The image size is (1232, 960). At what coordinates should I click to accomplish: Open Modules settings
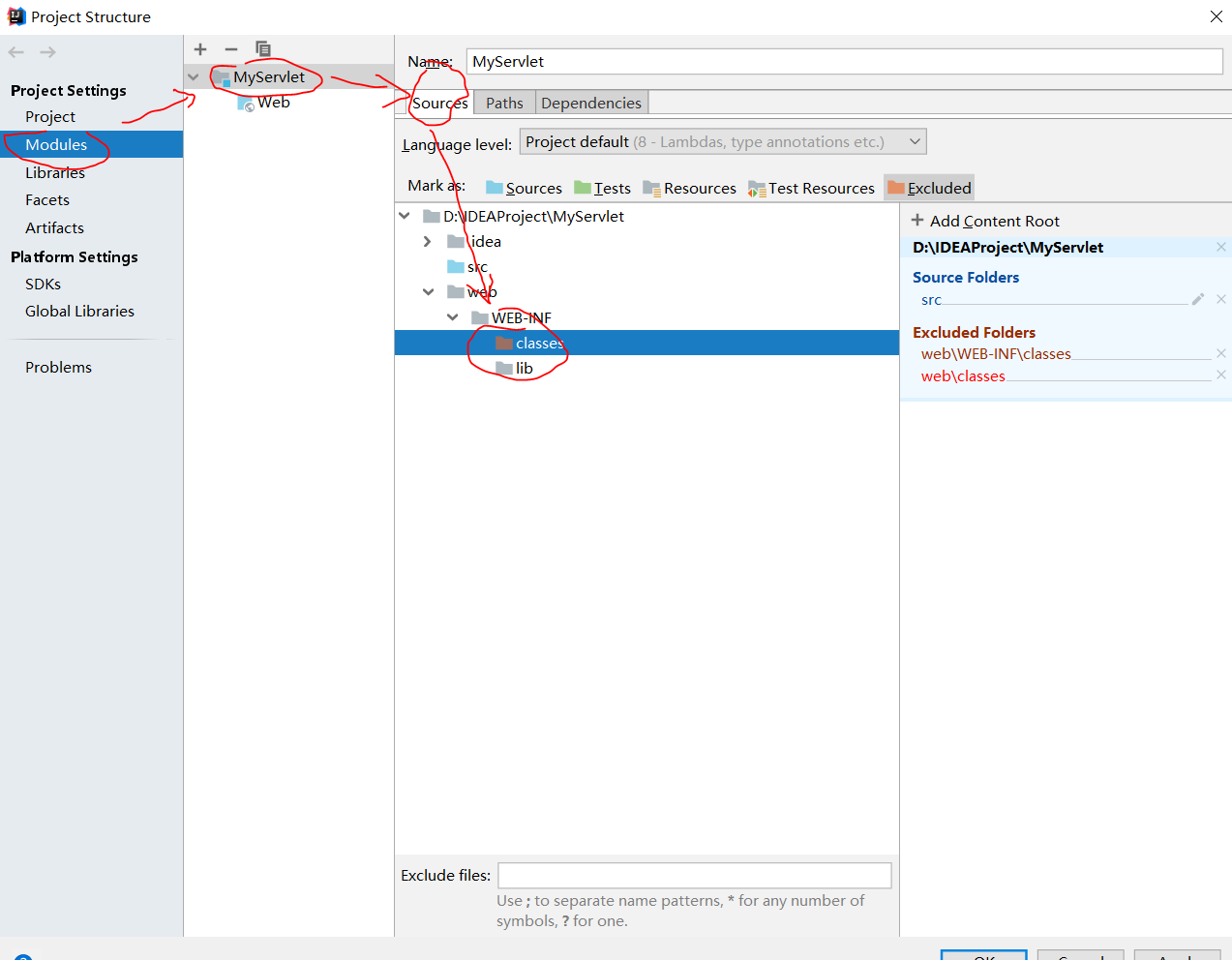click(56, 144)
